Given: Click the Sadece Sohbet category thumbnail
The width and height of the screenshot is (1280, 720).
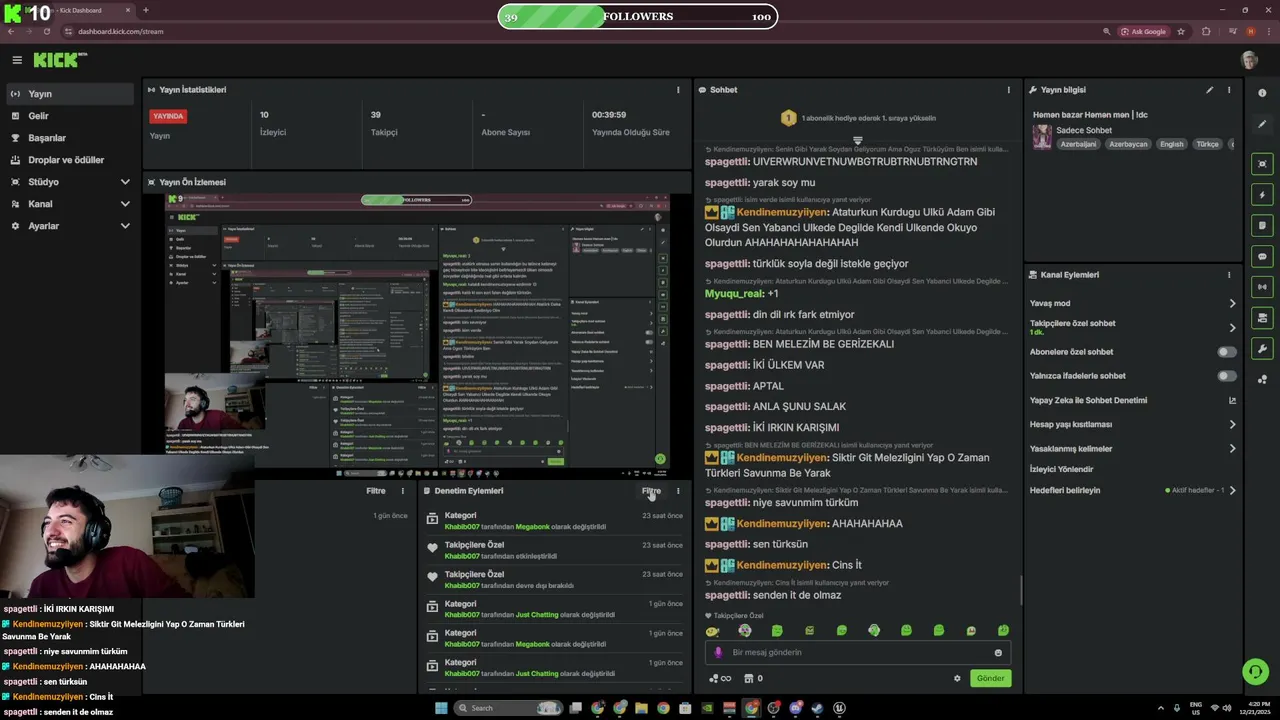Looking at the screenshot, I should pos(1042,136).
